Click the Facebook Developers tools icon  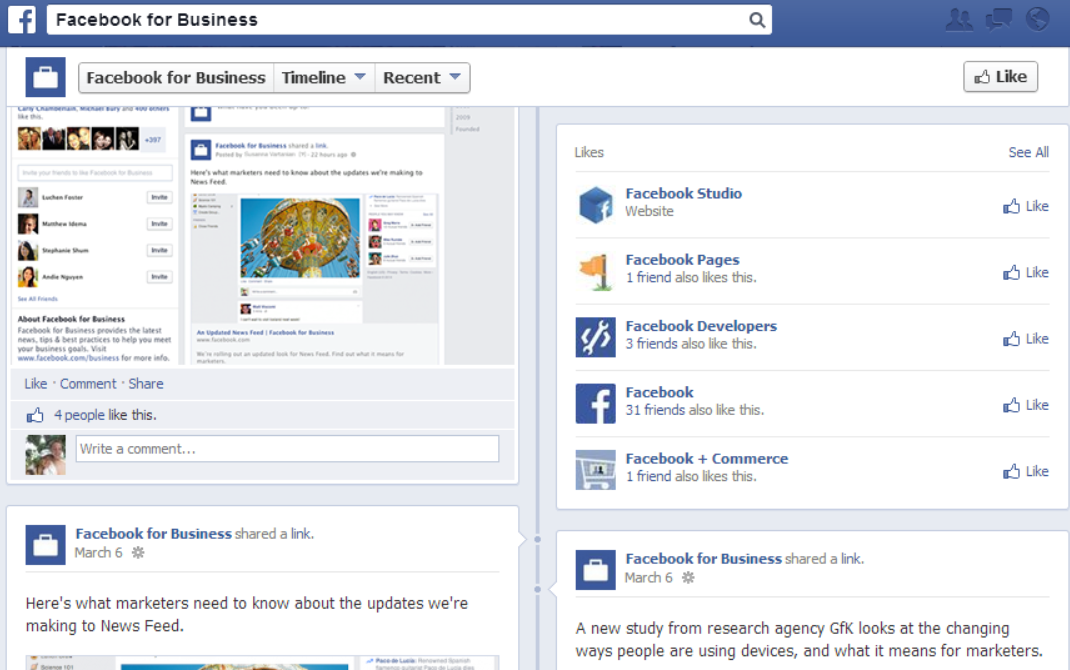coord(595,338)
